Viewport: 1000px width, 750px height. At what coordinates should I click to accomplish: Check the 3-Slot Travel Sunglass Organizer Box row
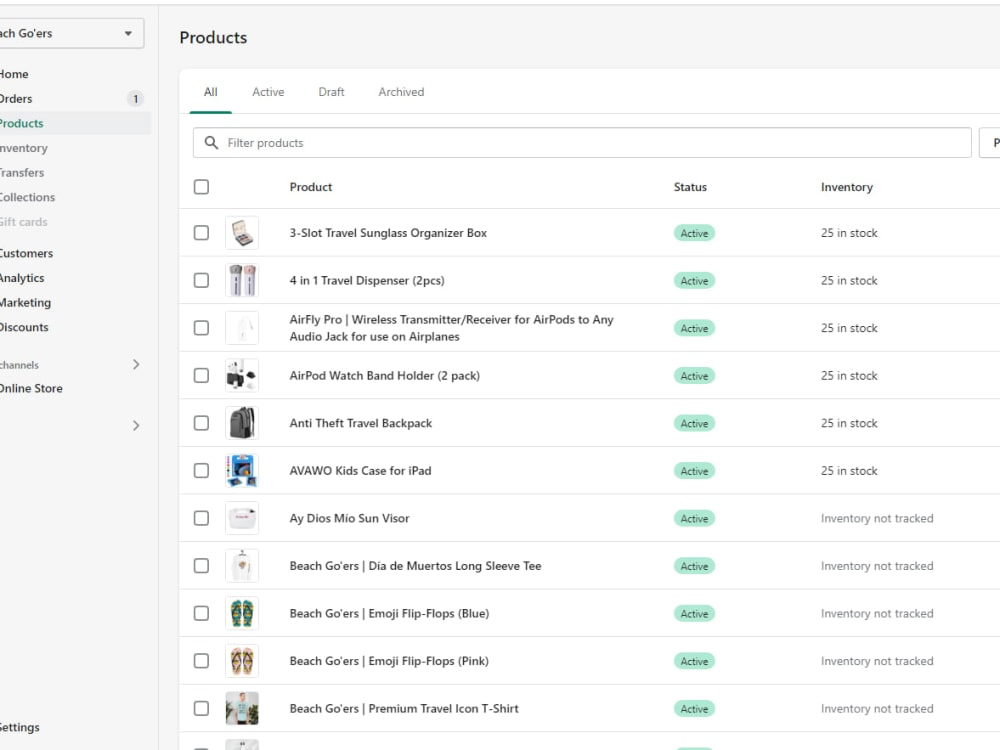201,233
